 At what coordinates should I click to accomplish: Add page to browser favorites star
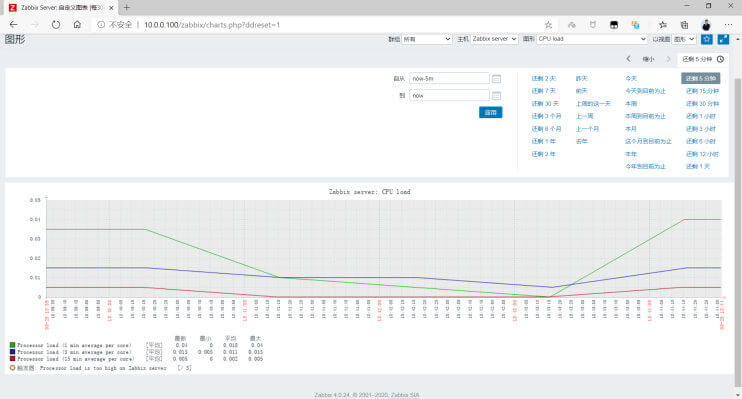548,25
